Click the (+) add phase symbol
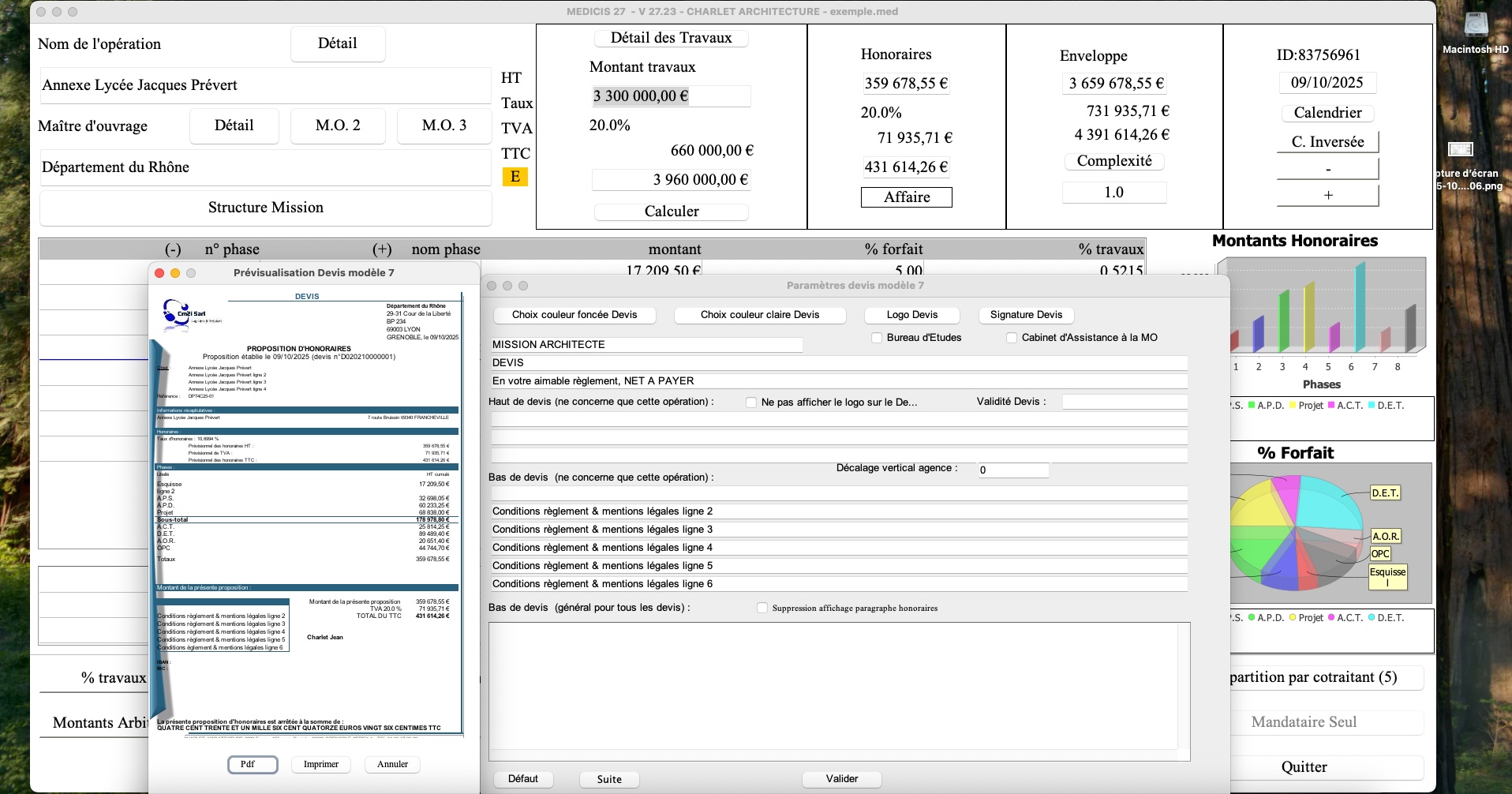 pos(382,249)
